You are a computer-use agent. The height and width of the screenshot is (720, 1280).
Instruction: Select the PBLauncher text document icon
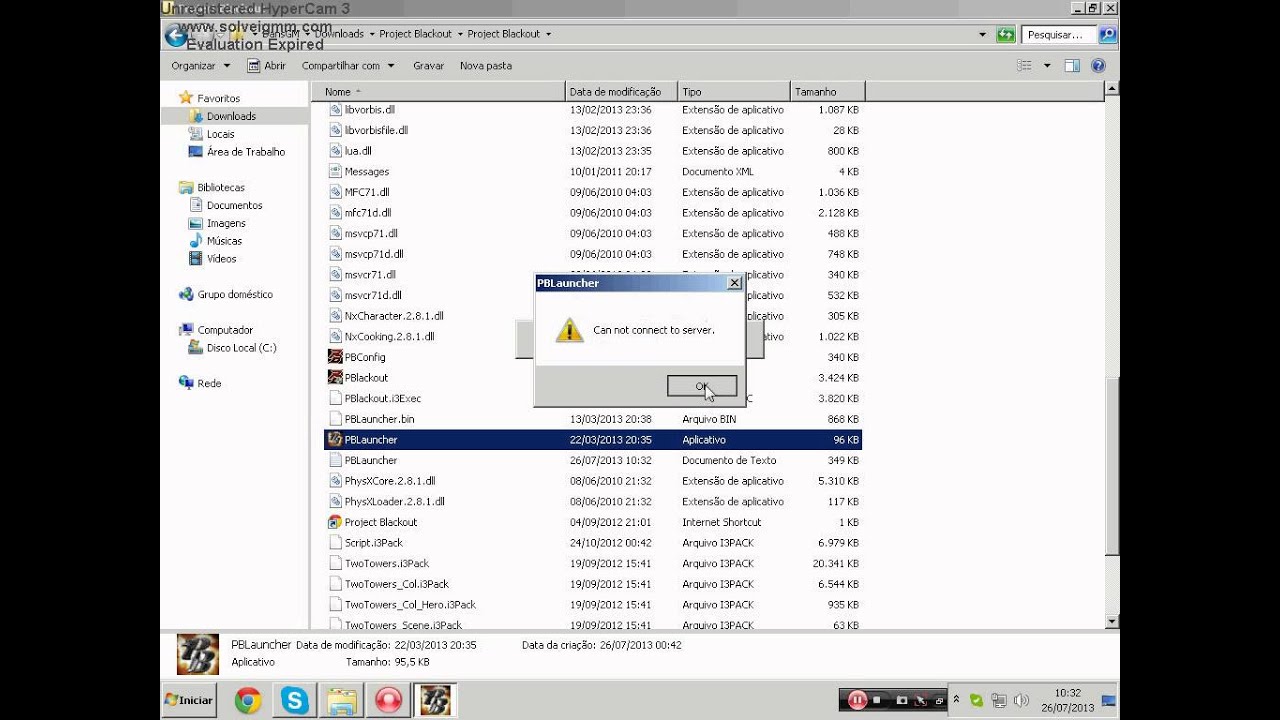tap(336, 460)
